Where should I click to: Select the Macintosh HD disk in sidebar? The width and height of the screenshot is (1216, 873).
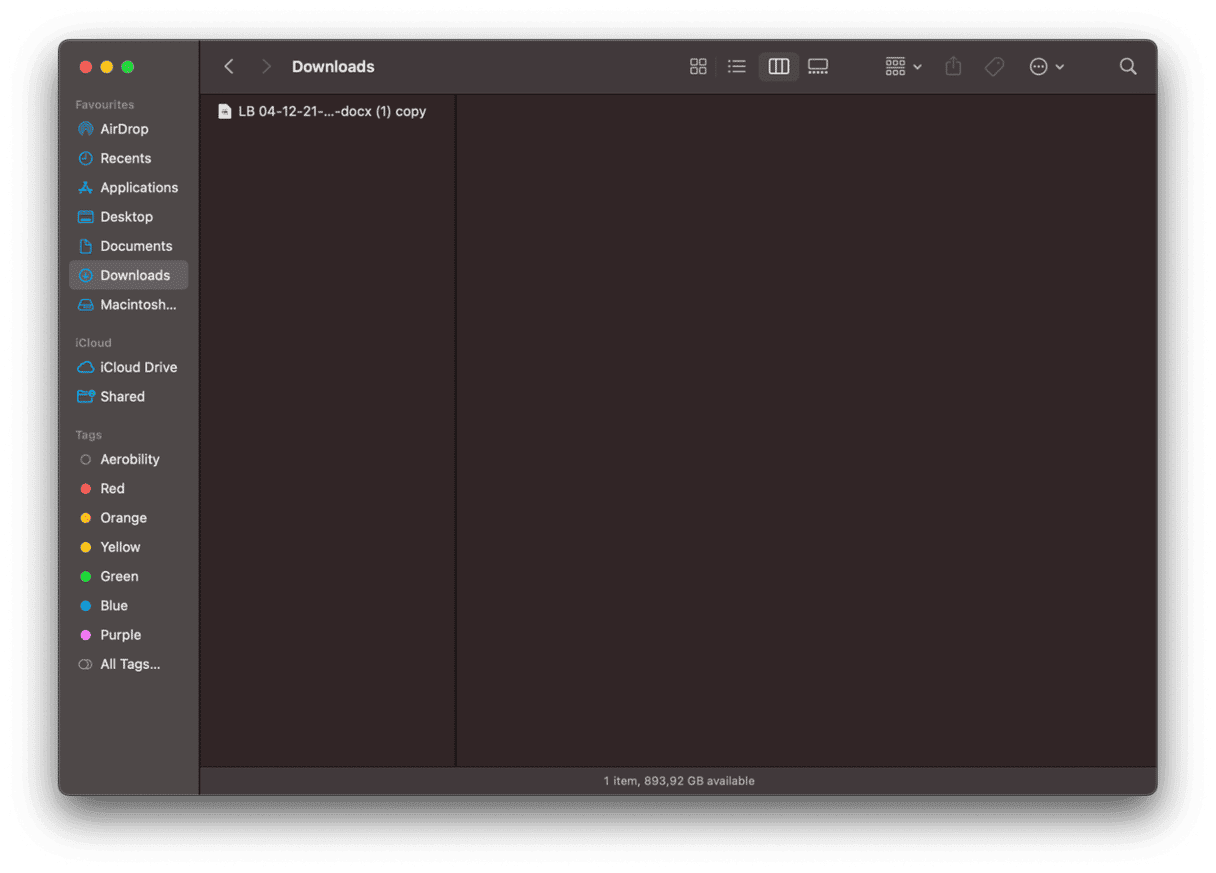(x=137, y=305)
